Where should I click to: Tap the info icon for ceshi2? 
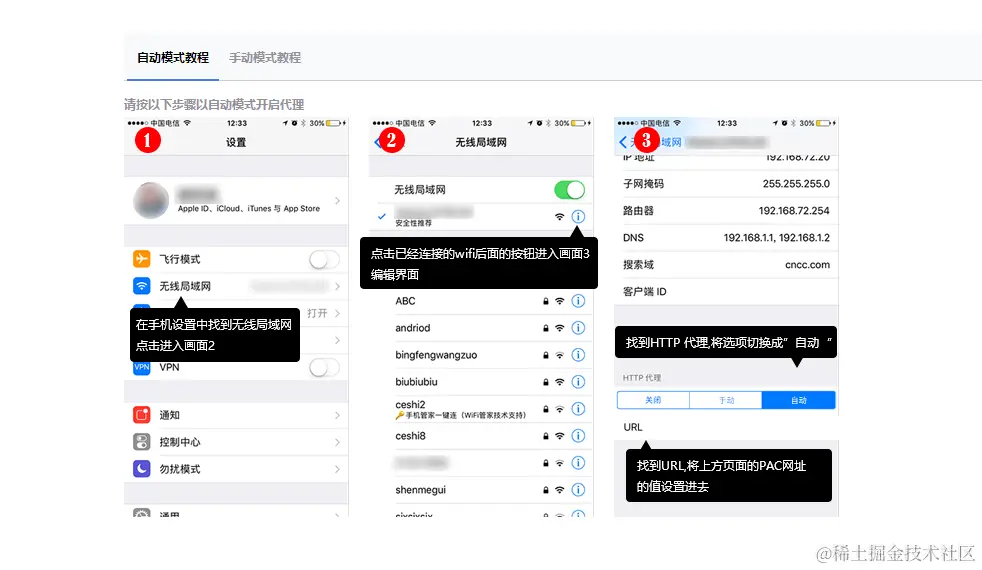[578, 408]
